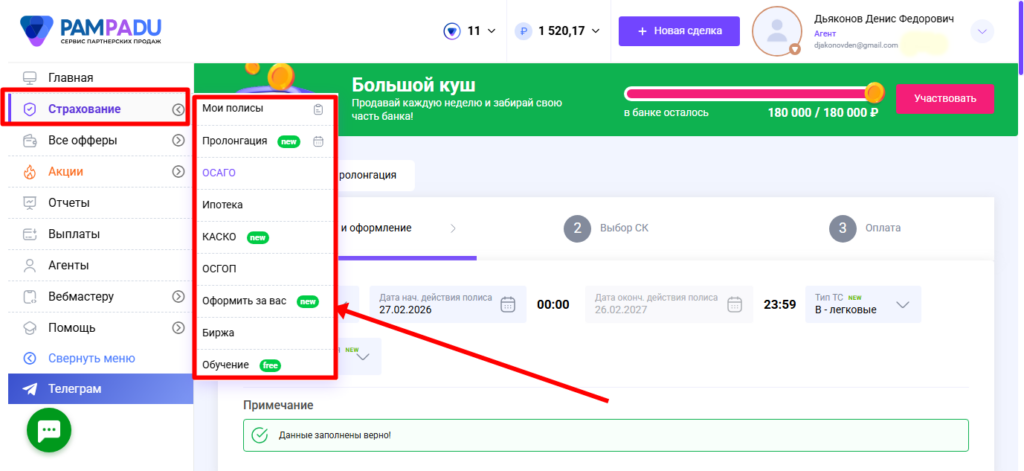The width and height of the screenshot is (1024, 471).
Task: Click the user avatar picture
Action: [x=776, y=31]
